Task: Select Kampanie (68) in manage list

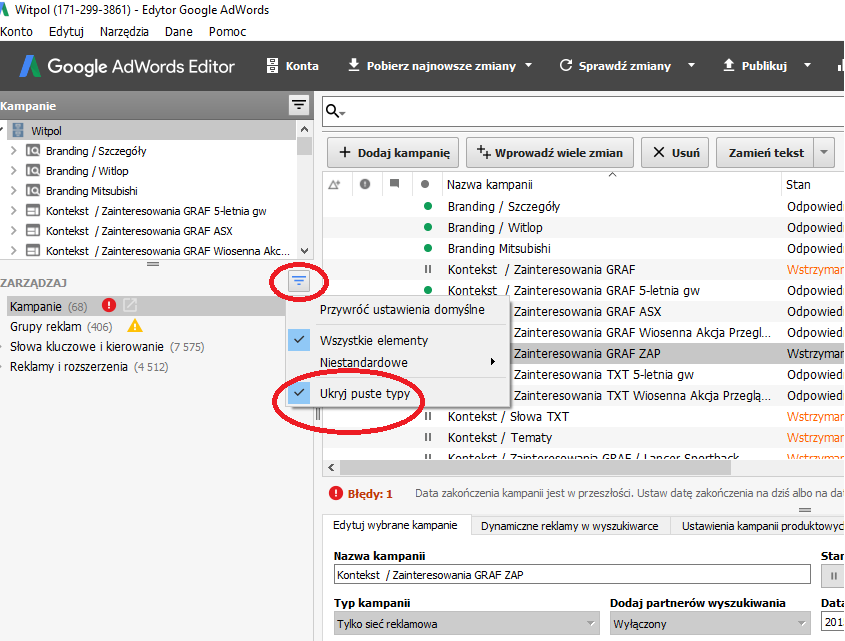Action: coord(49,306)
